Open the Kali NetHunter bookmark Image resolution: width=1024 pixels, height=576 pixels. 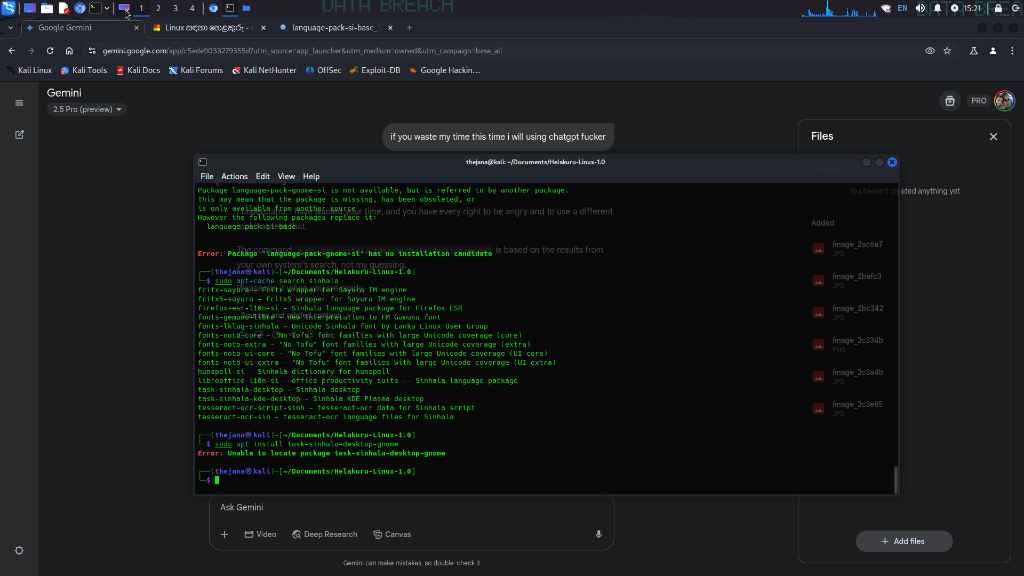pos(264,71)
